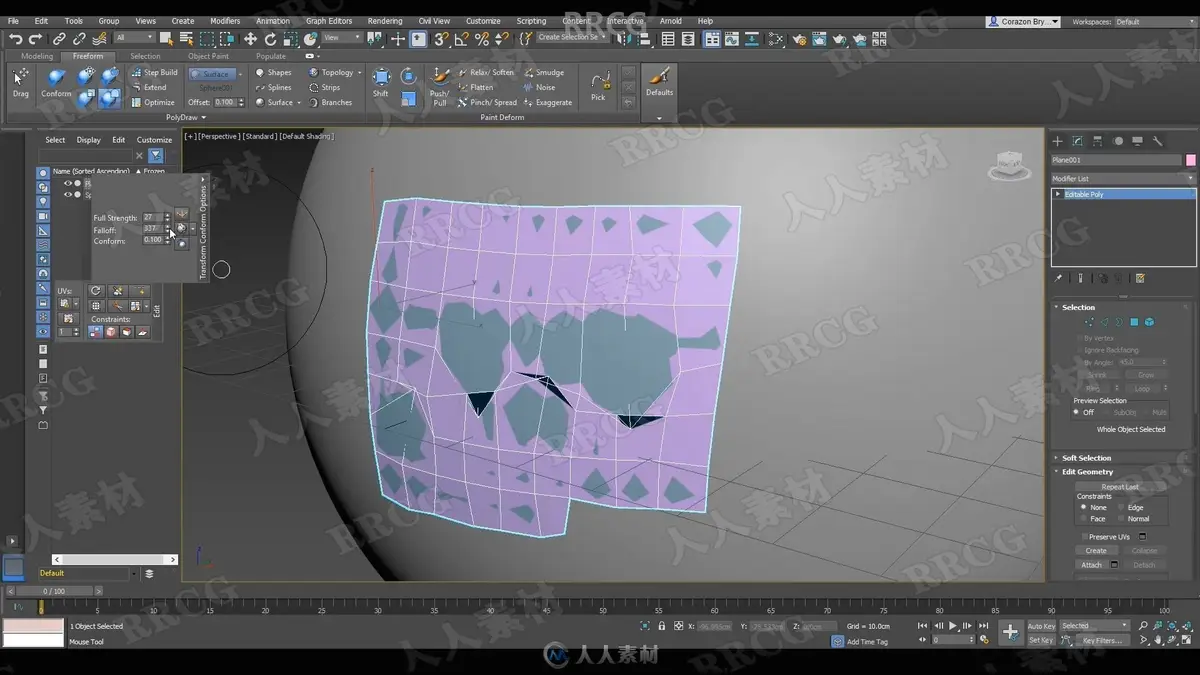Click the Step Build tool

155,72
